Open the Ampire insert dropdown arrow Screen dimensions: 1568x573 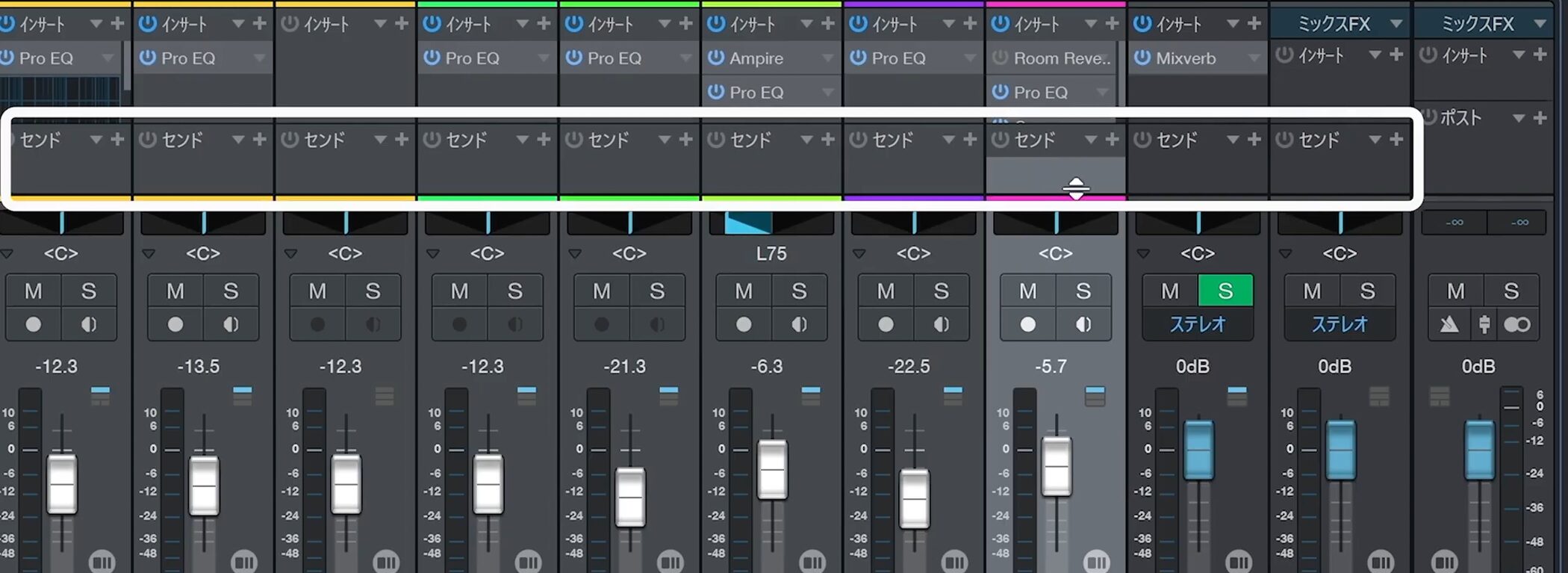click(827, 58)
